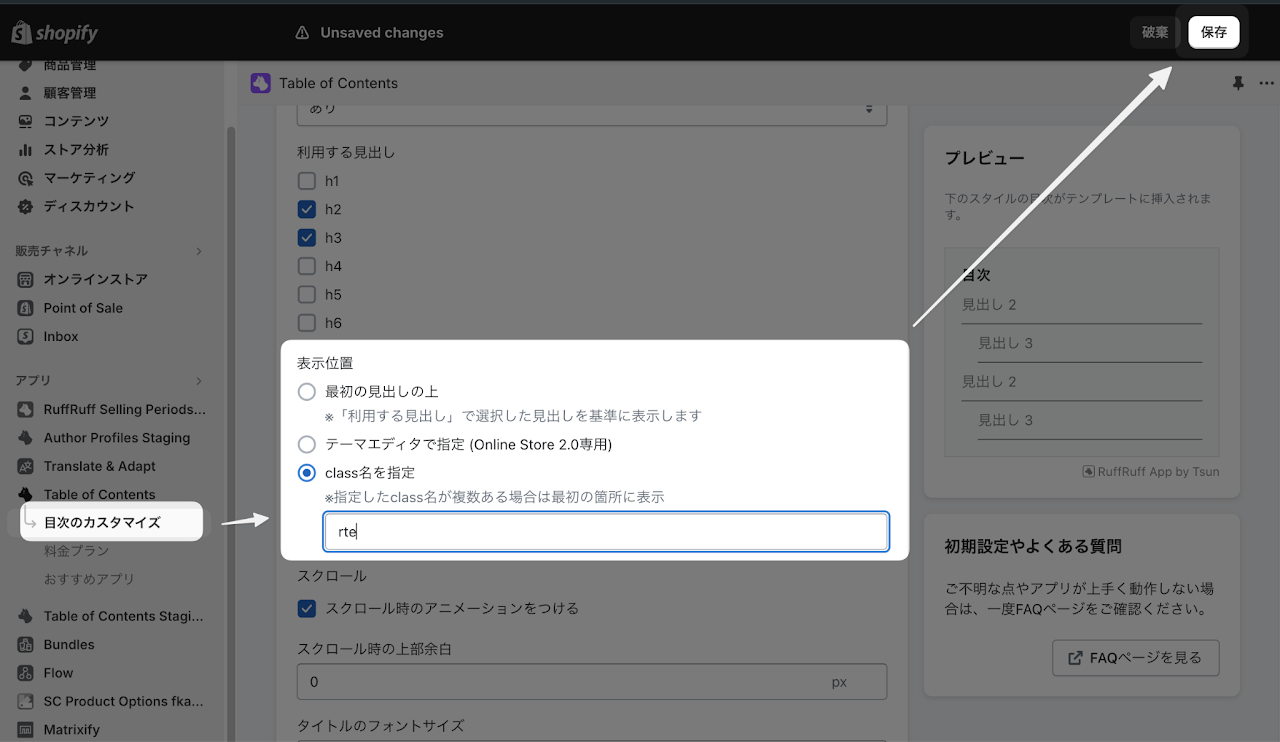1280x742 pixels.
Task: Open the Point of Sale sidebar link
Action: (83, 308)
